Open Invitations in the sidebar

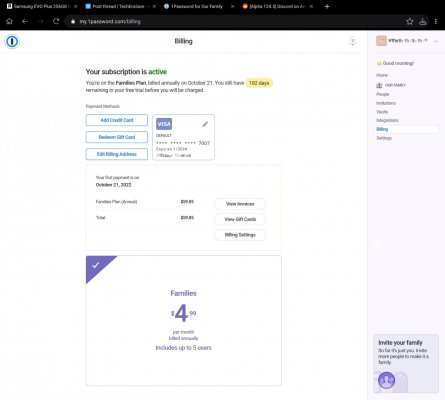(386, 103)
